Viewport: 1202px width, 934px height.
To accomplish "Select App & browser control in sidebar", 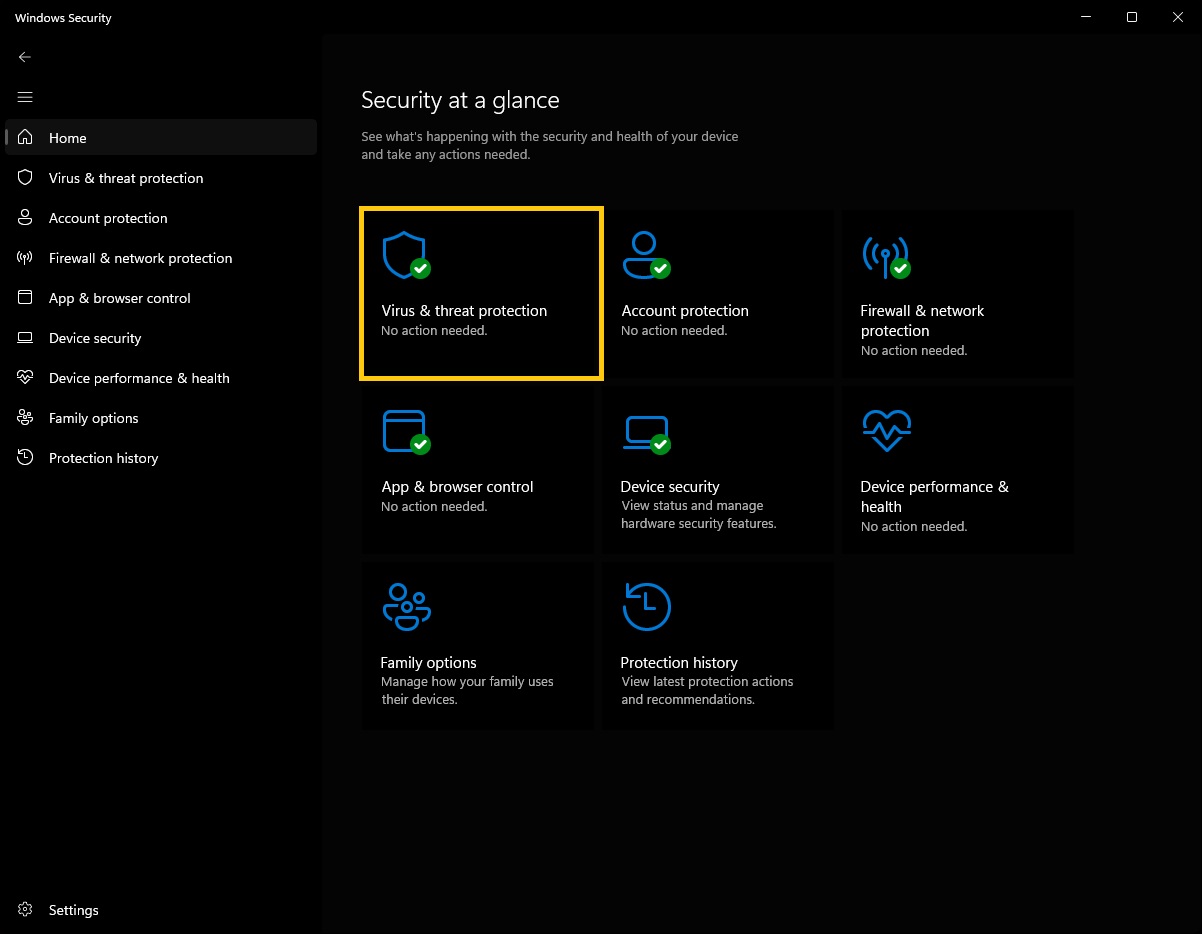I will [119, 298].
